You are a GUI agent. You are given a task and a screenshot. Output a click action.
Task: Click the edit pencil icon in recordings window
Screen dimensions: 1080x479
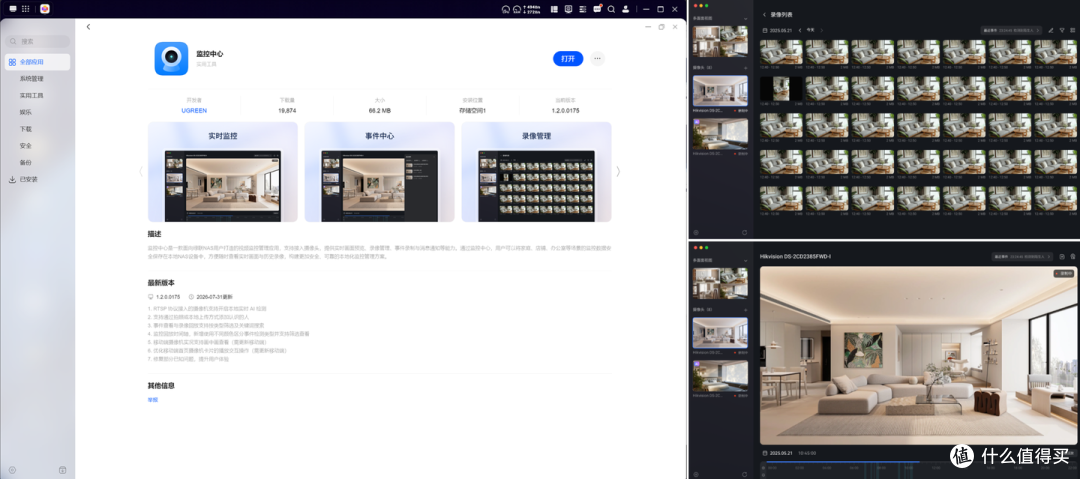(x=1051, y=30)
